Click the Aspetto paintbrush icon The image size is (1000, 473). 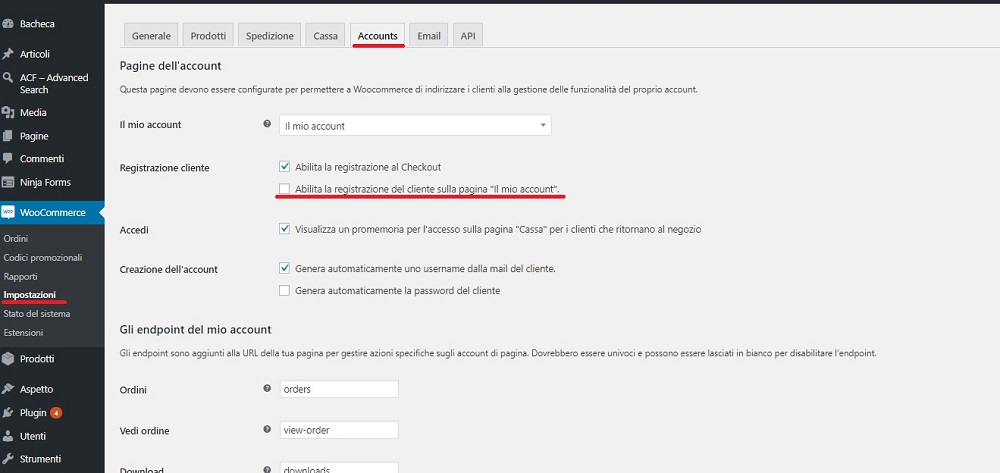[x=8, y=389]
